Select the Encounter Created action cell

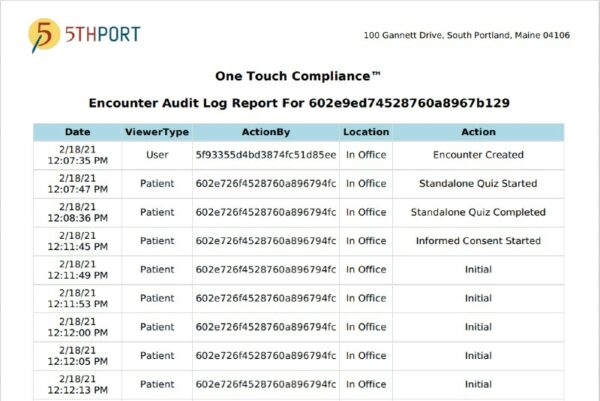(x=478, y=155)
